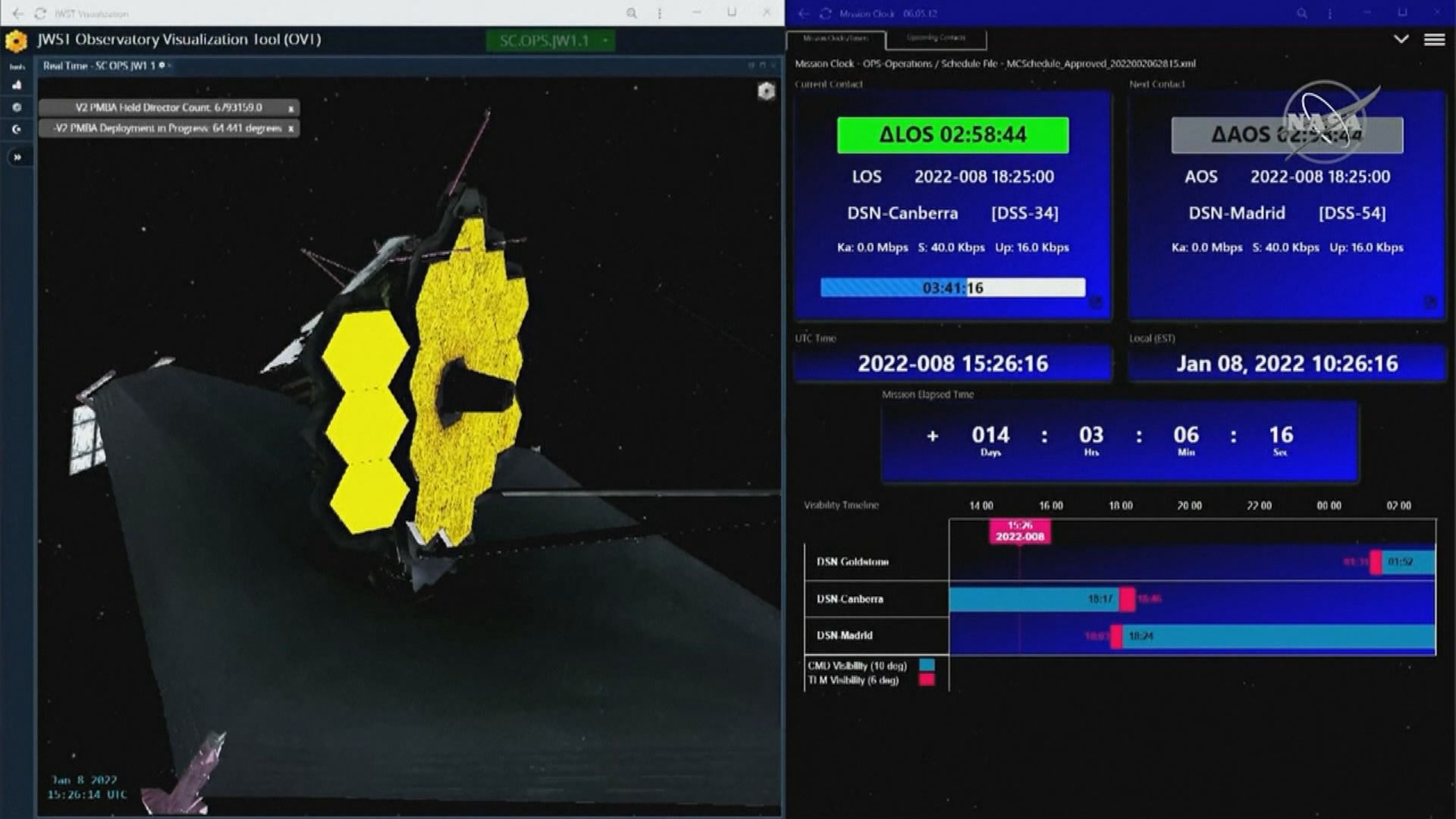Close PMBA Deployment in Progress message
The width and height of the screenshot is (1456, 819).
click(x=290, y=129)
